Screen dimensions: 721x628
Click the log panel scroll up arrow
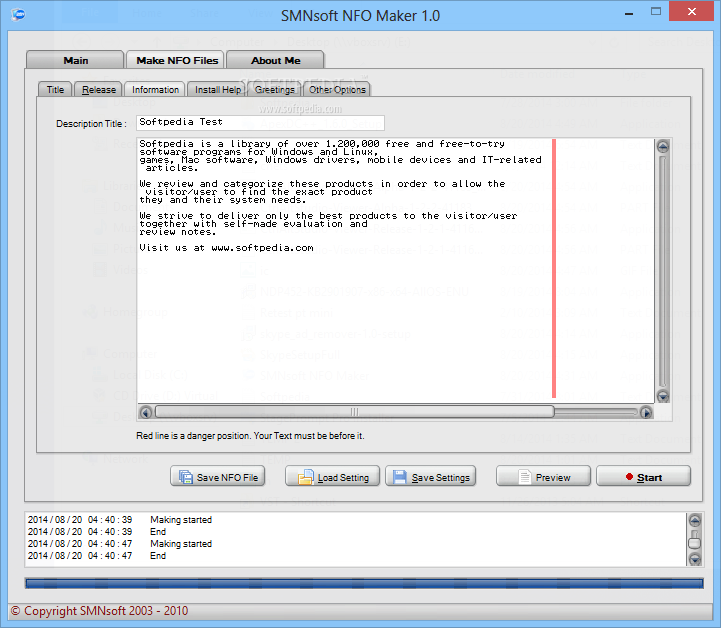[x=695, y=520]
